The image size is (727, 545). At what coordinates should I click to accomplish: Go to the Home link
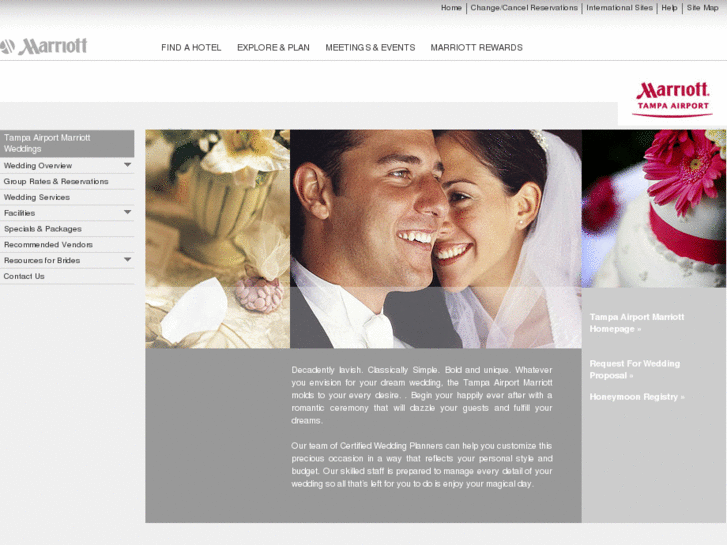coord(451,7)
